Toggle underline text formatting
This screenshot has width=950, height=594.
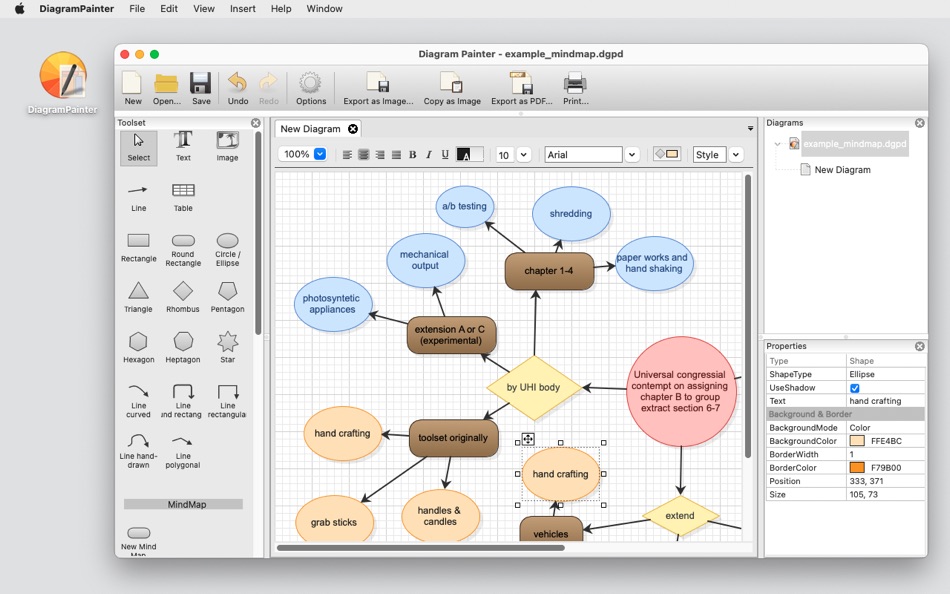click(x=445, y=155)
